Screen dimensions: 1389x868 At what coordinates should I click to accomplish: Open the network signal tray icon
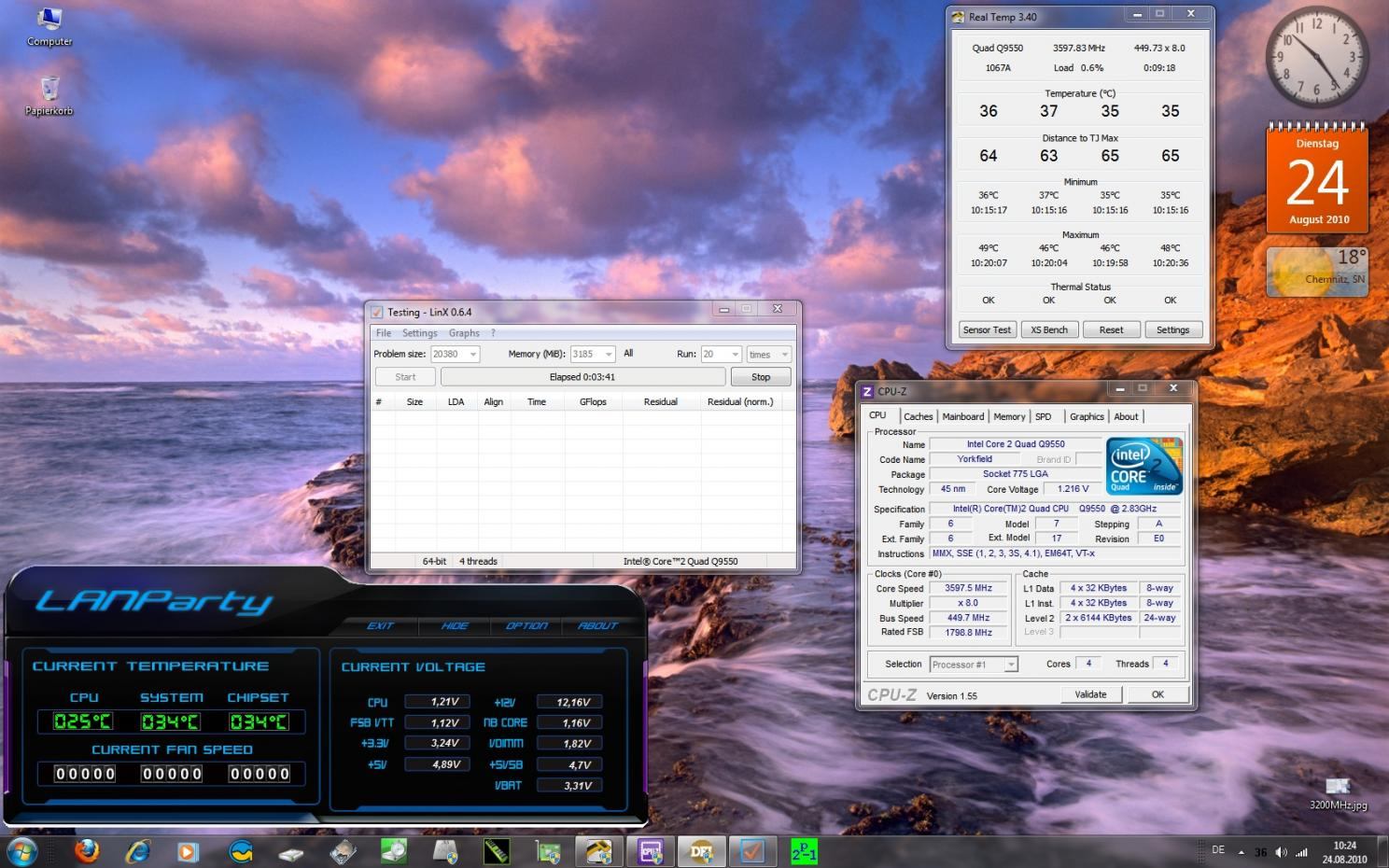coord(1301,851)
